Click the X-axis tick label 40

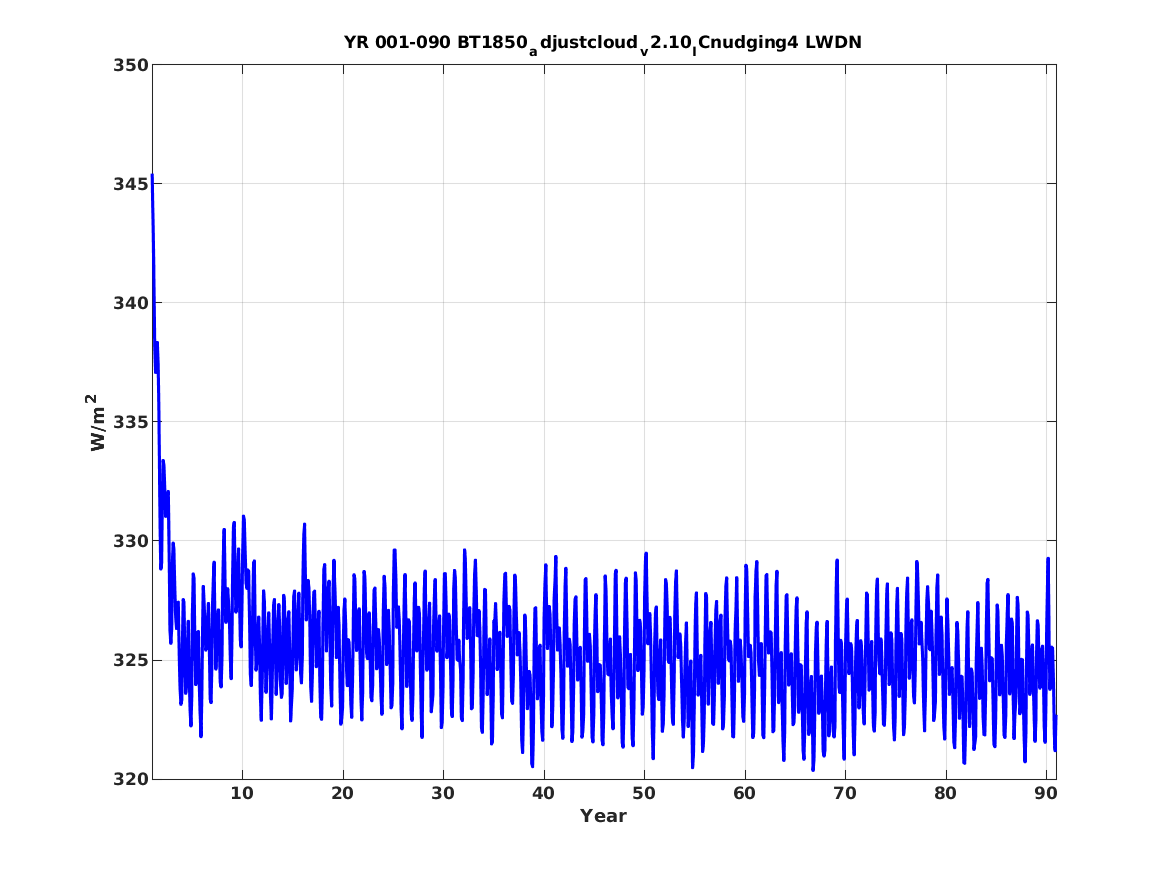click(543, 793)
